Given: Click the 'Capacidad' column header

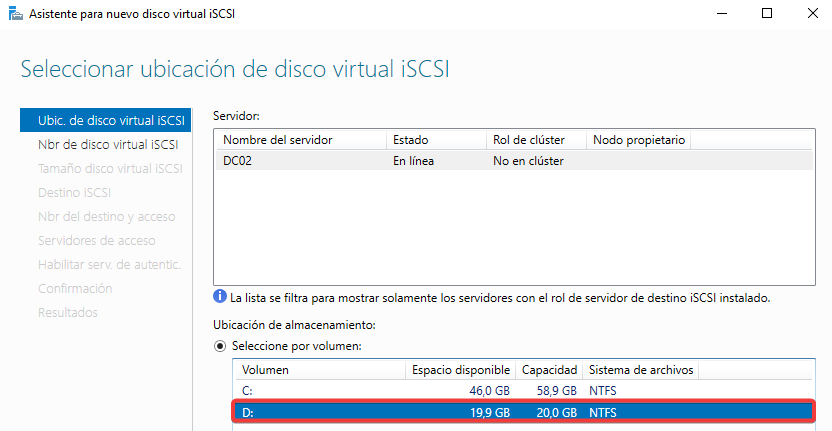Looking at the screenshot, I should point(549,371).
